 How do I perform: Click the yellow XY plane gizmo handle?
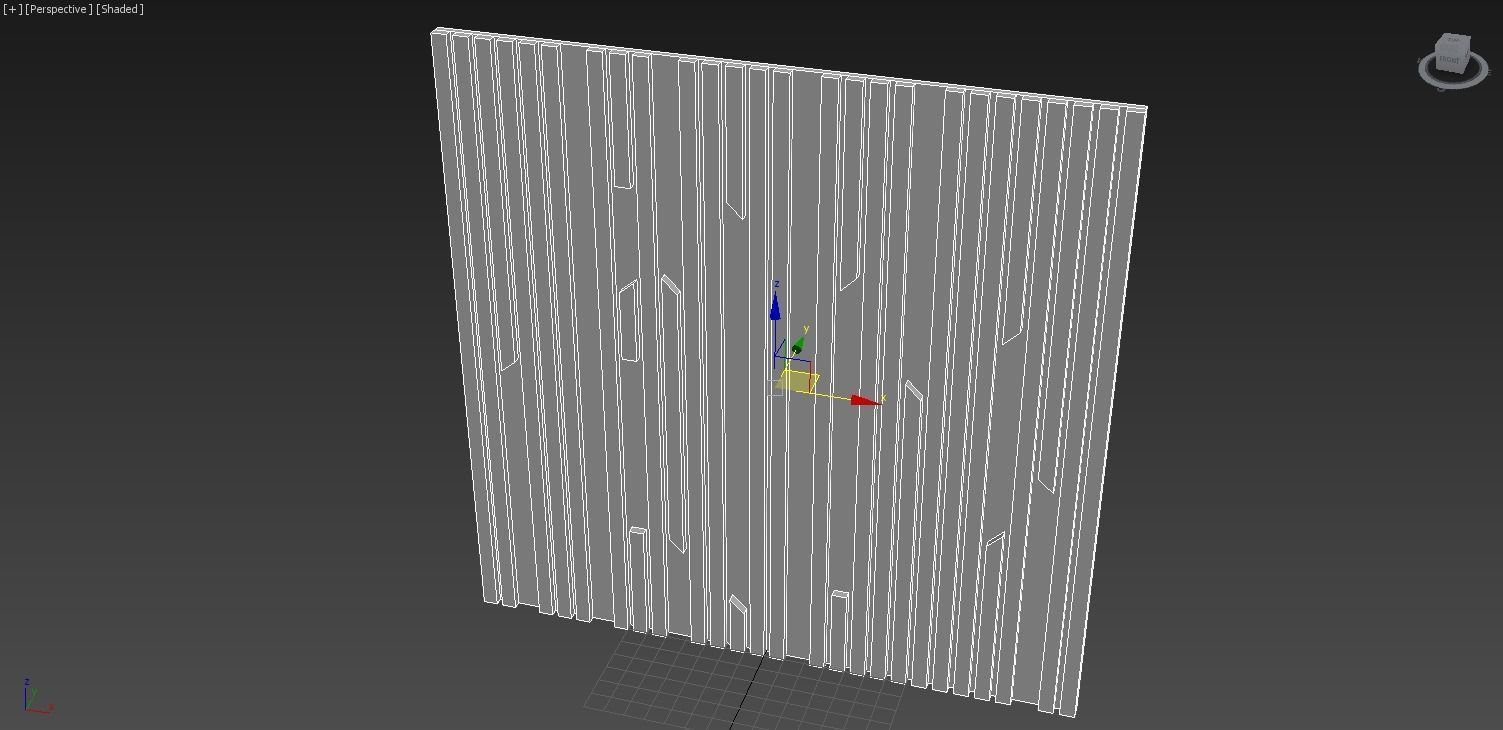[x=798, y=381]
